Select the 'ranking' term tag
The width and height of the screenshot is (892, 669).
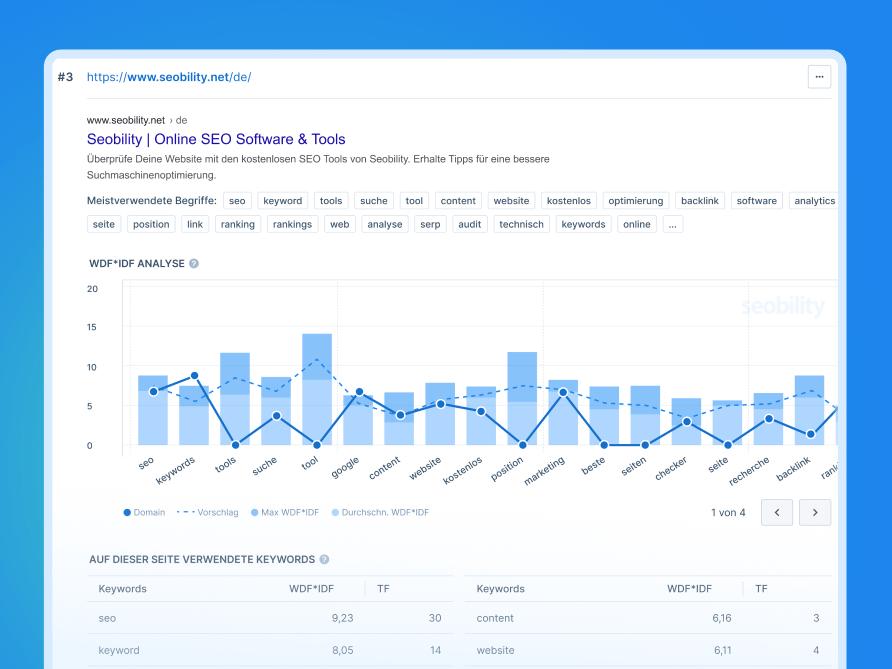(238, 224)
